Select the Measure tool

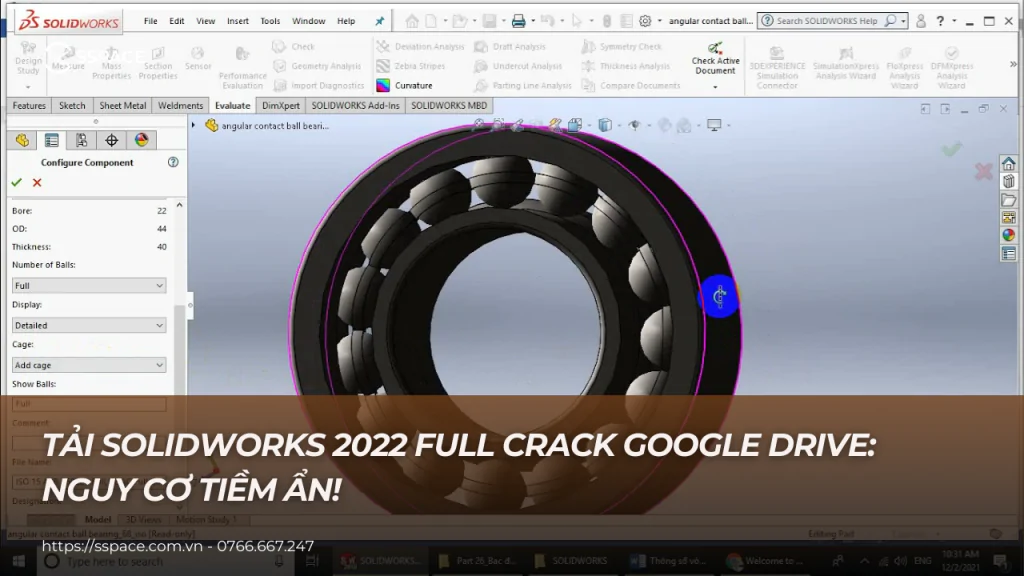pyautogui.click(x=68, y=58)
